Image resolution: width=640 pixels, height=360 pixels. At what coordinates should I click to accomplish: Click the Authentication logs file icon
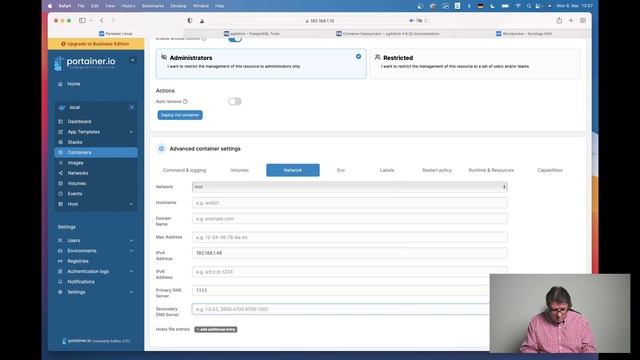click(x=60, y=271)
